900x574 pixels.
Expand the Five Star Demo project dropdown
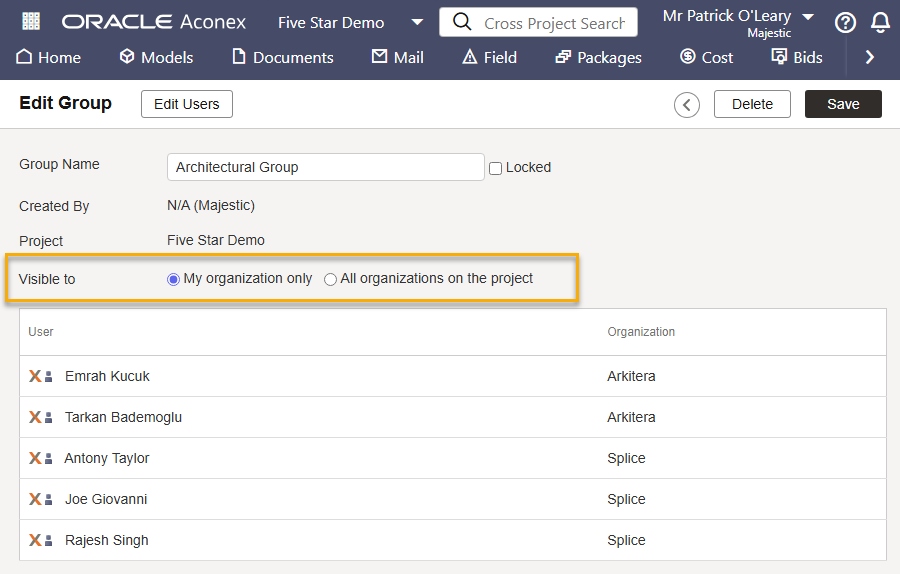(417, 22)
